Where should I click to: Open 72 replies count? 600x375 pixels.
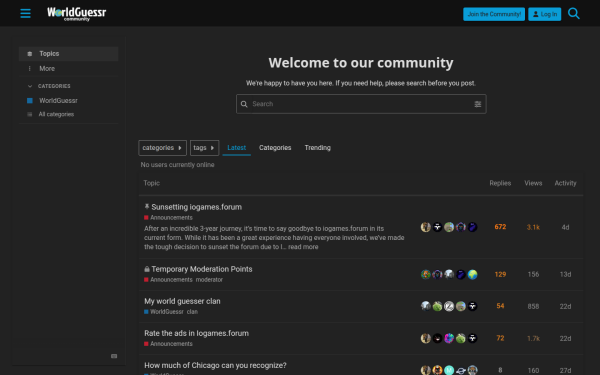500,338
